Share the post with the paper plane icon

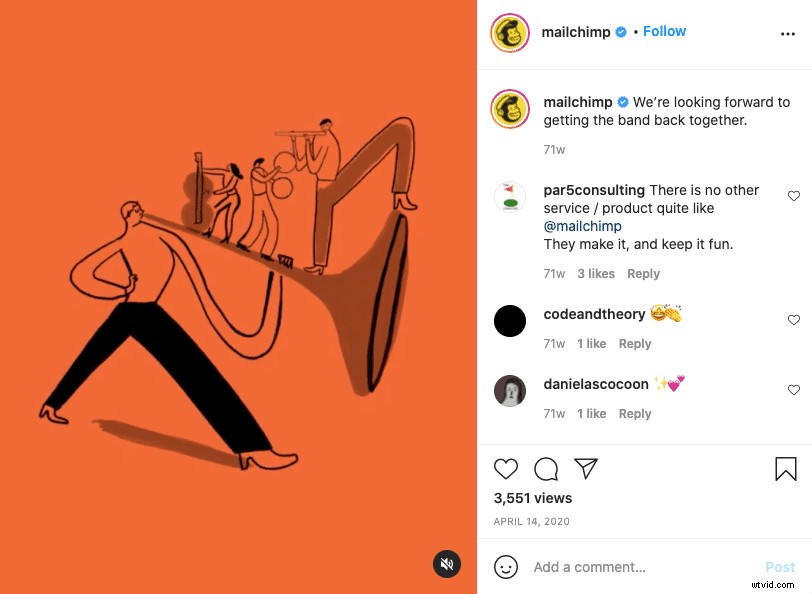click(x=586, y=468)
